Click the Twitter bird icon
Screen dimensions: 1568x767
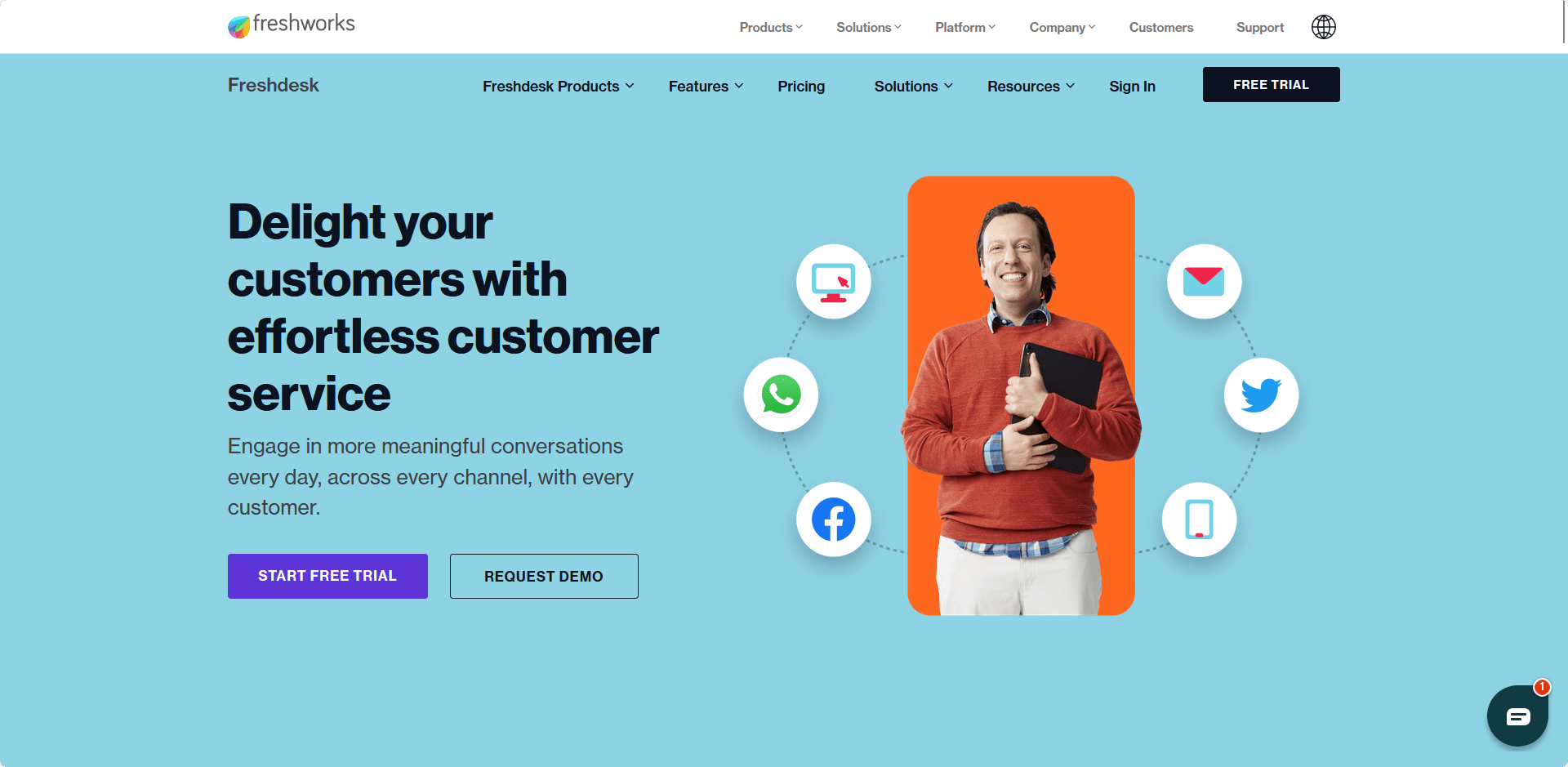pos(1261,395)
